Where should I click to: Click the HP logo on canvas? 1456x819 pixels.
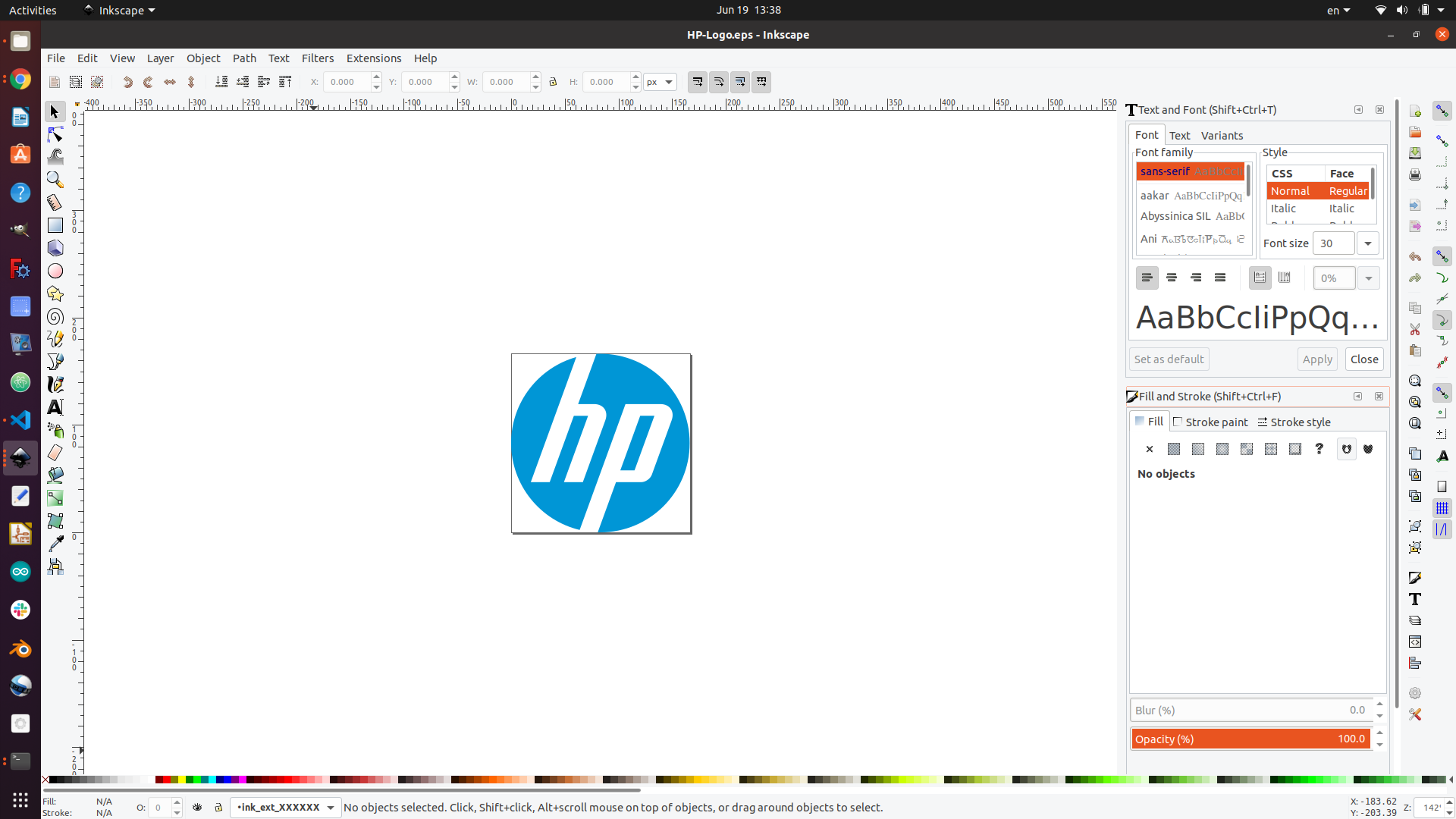(x=601, y=444)
